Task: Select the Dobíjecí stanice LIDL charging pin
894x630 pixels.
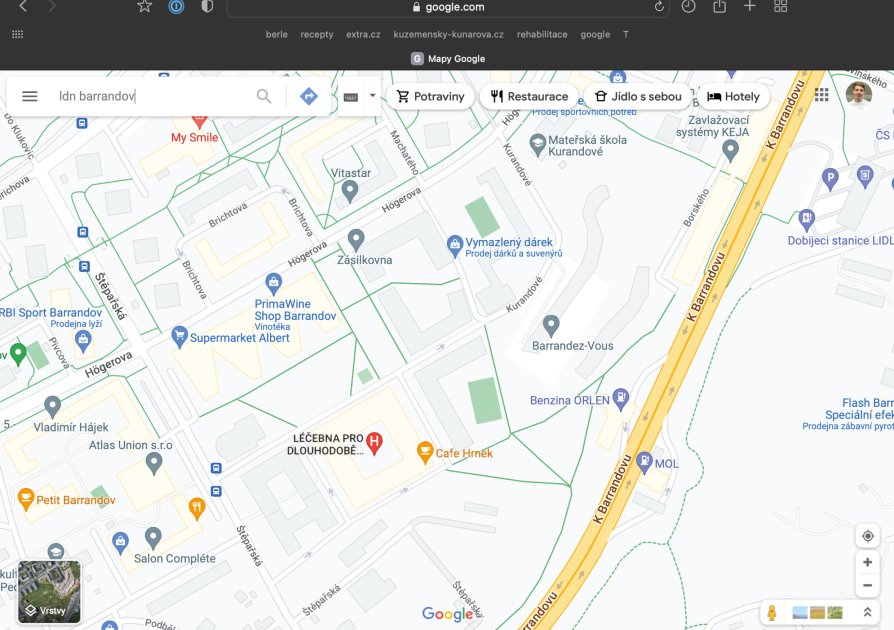Action: [806, 220]
